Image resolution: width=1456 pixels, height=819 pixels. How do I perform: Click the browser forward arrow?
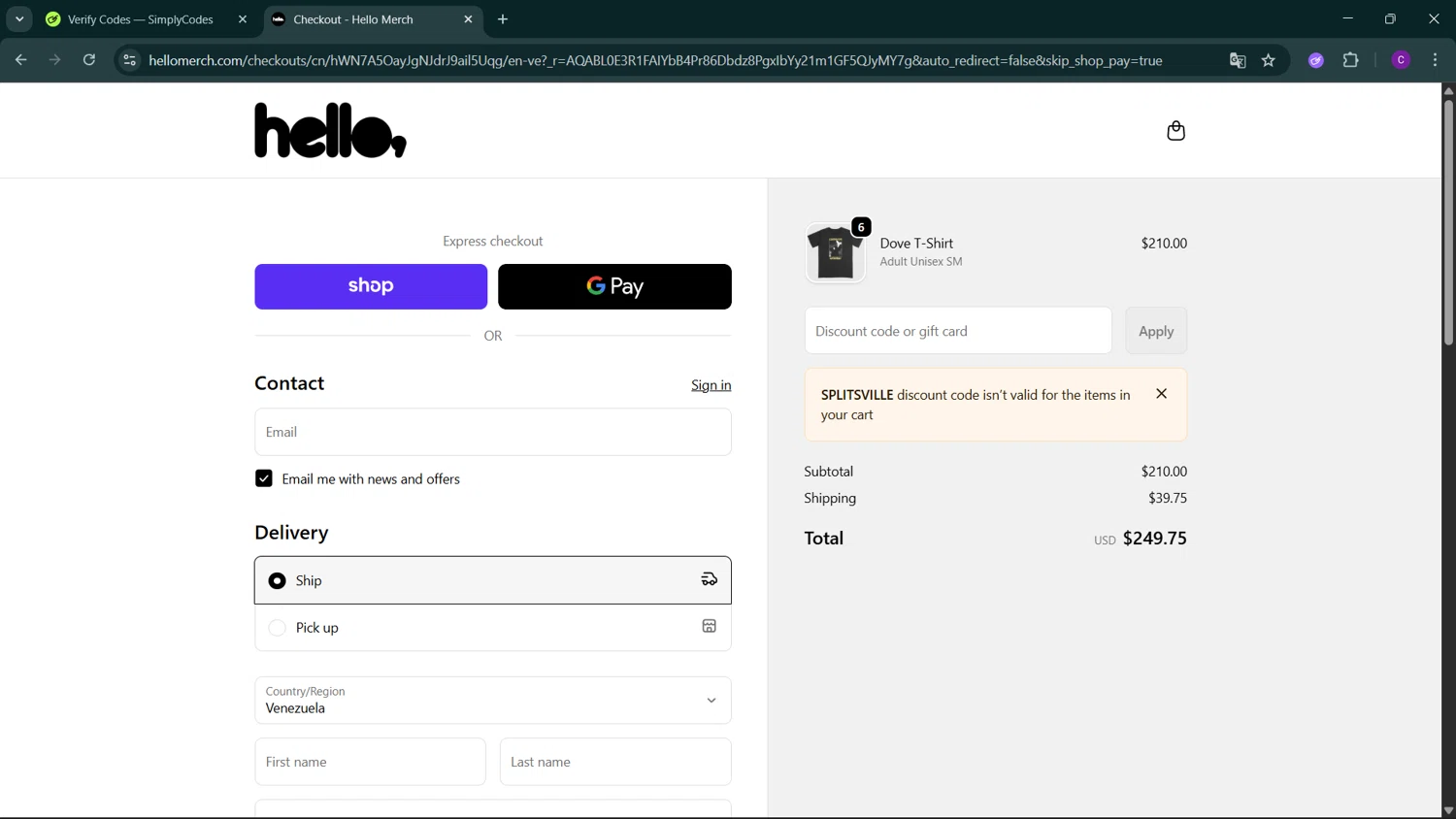pyautogui.click(x=54, y=60)
